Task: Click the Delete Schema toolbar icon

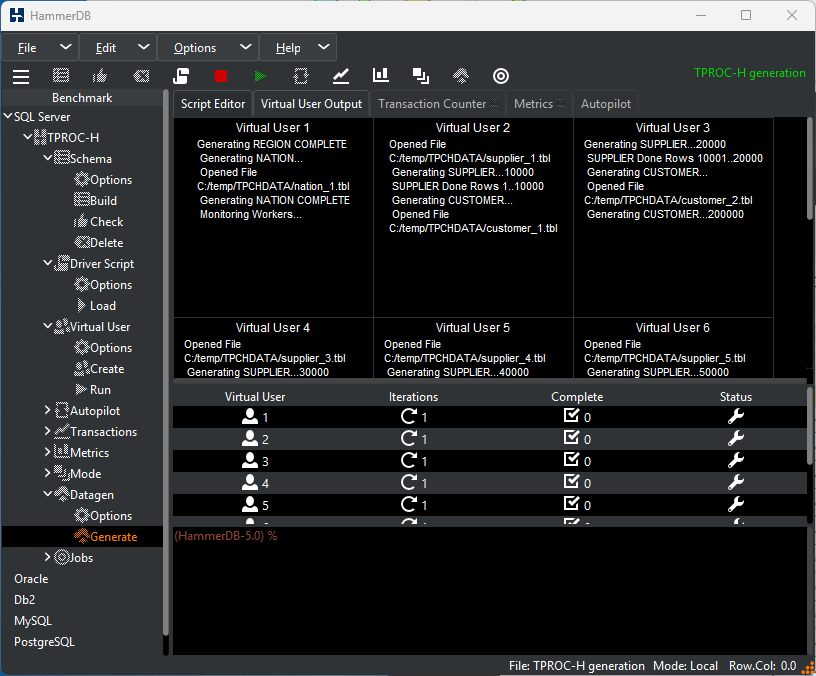Action: click(x=141, y=76)
